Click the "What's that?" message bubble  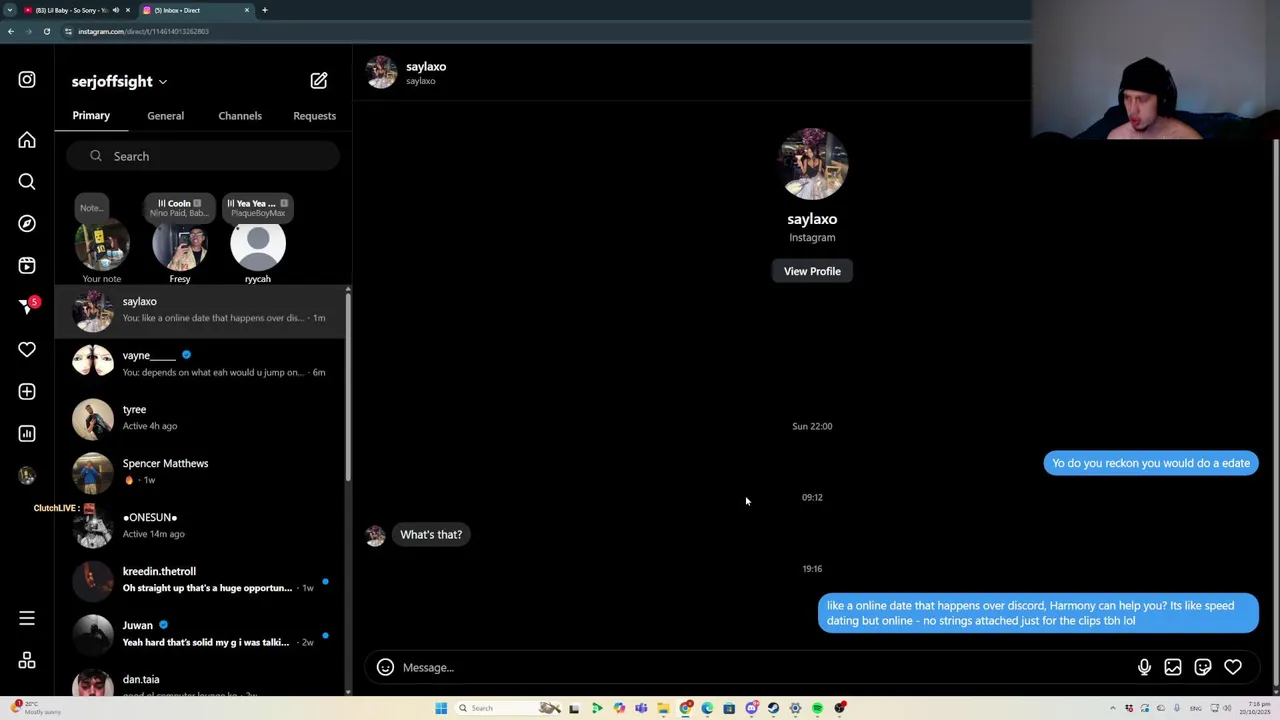tap(431, 534)
